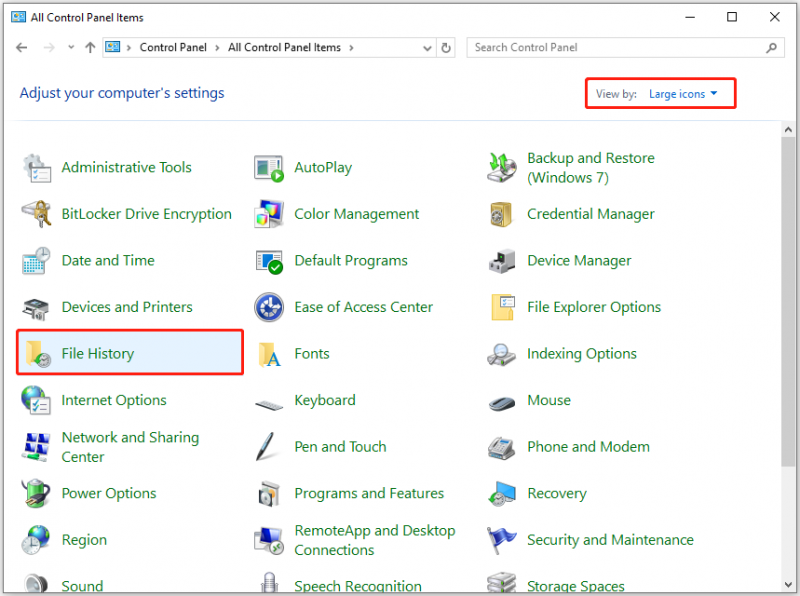This screenshot has width=800, height=596.
Task: Open the Recovery icon
Action: (x=502, y=493)
